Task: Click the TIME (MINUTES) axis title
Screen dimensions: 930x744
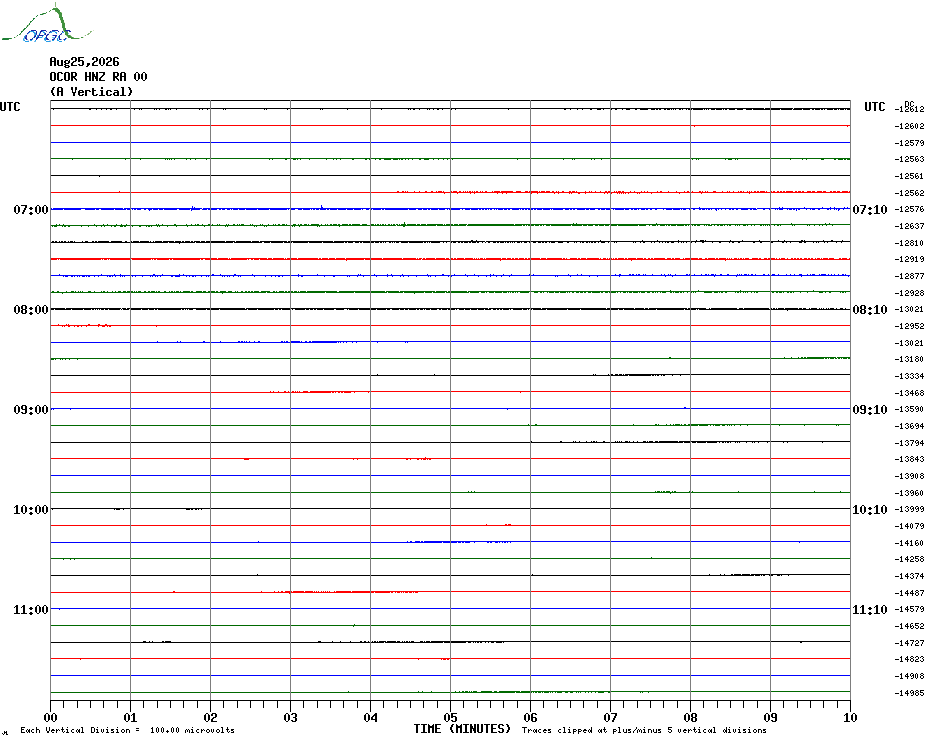Action: tap(462, 729)
